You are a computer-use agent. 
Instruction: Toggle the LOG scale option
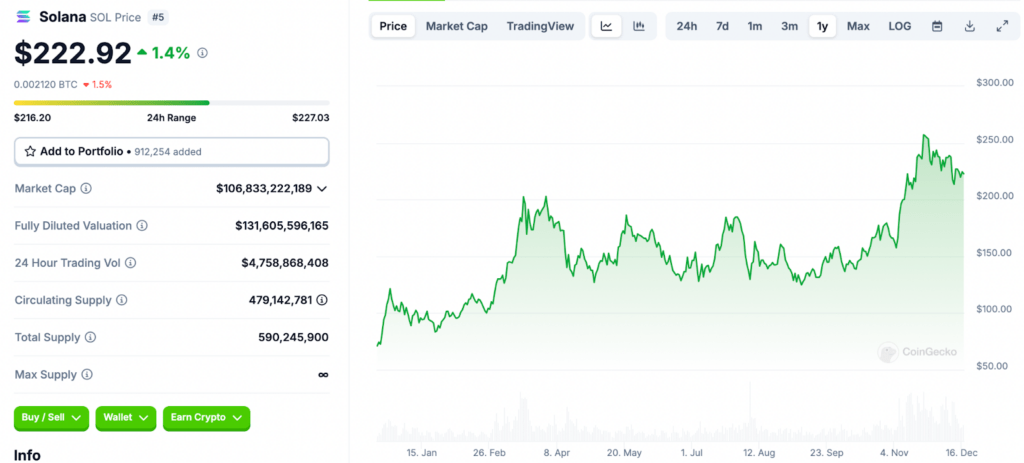[x=900, y=26]
